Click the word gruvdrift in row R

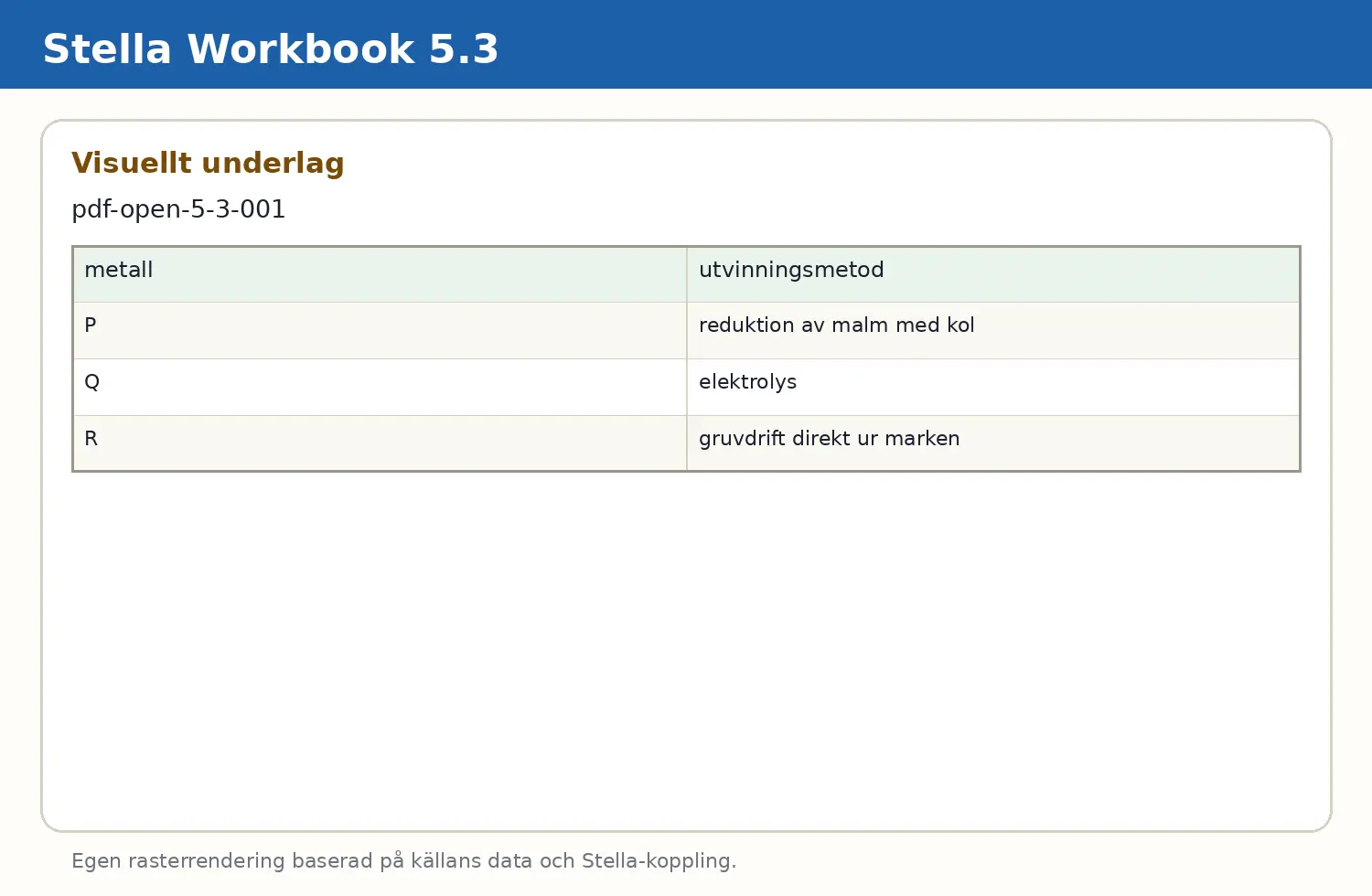click(x=743, y=439)
